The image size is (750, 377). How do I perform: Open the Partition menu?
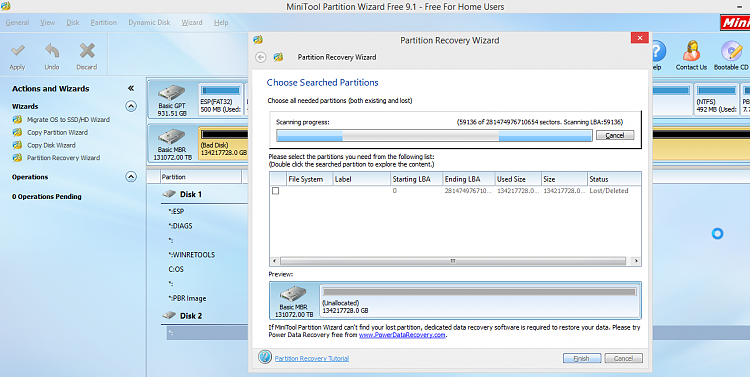tap(103, 22)
